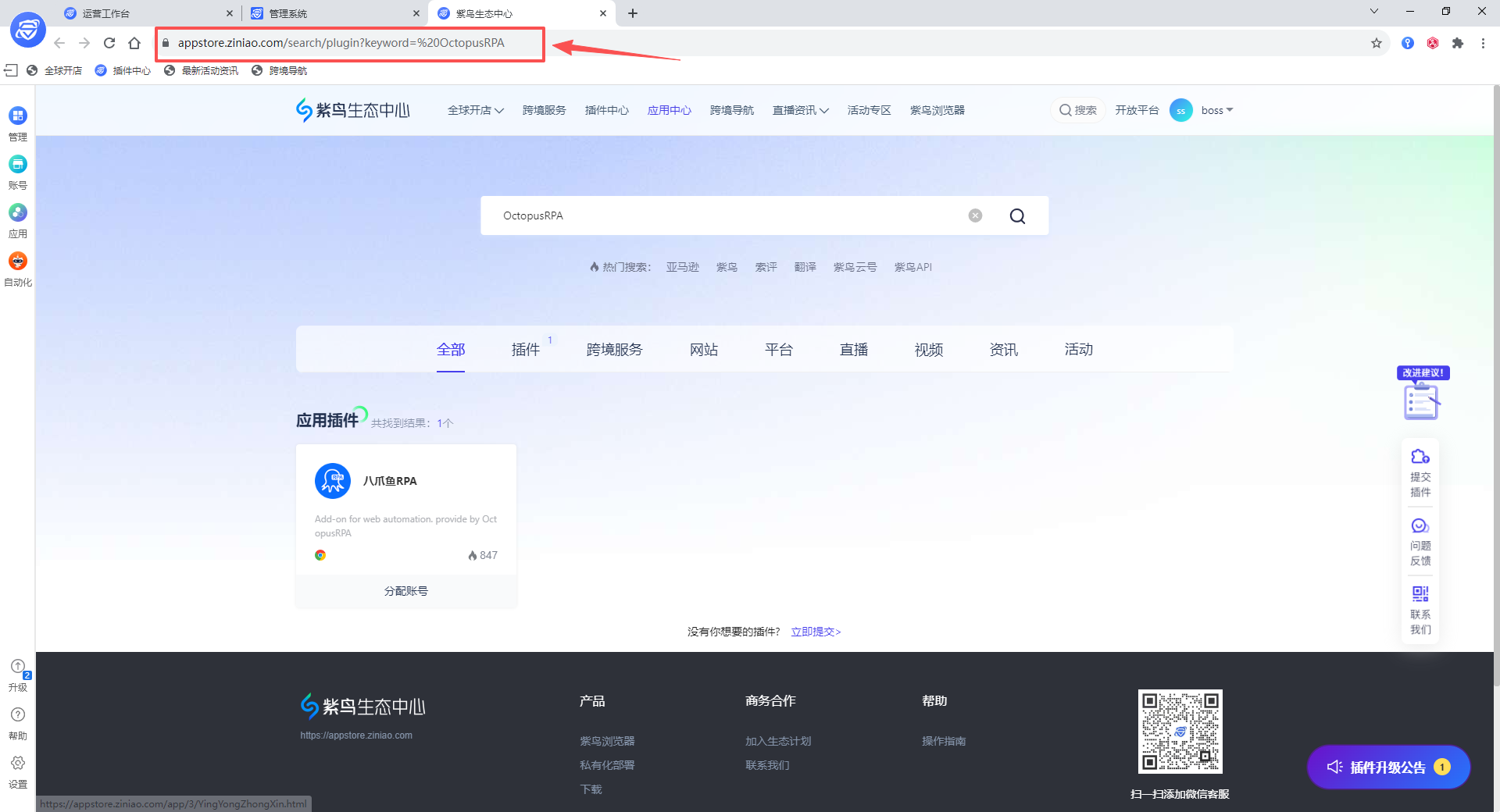This screenshot has height=812, width=1500.
Task: Open the 直播资讯 dropdown in the navbar
Action: 799,110
